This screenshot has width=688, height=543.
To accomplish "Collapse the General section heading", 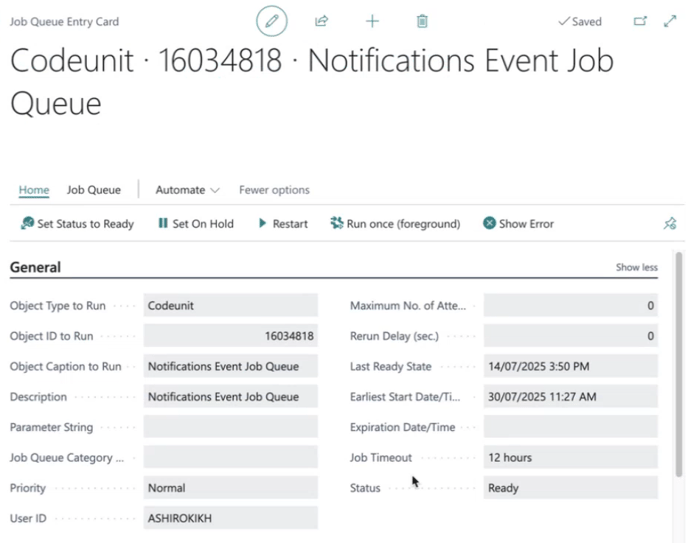I will (x=35, y=267).
